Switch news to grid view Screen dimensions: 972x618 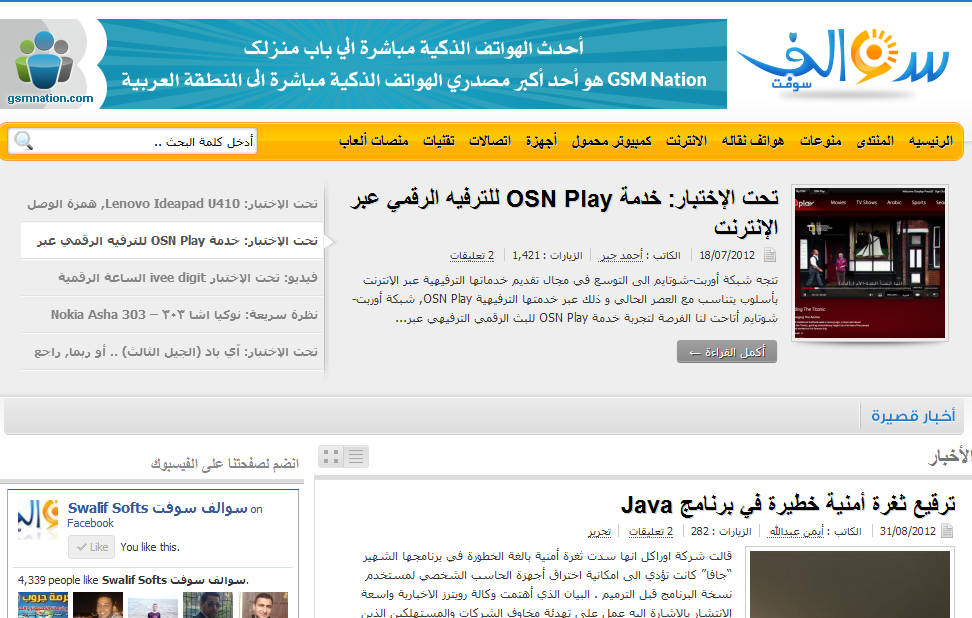(331, 457)
